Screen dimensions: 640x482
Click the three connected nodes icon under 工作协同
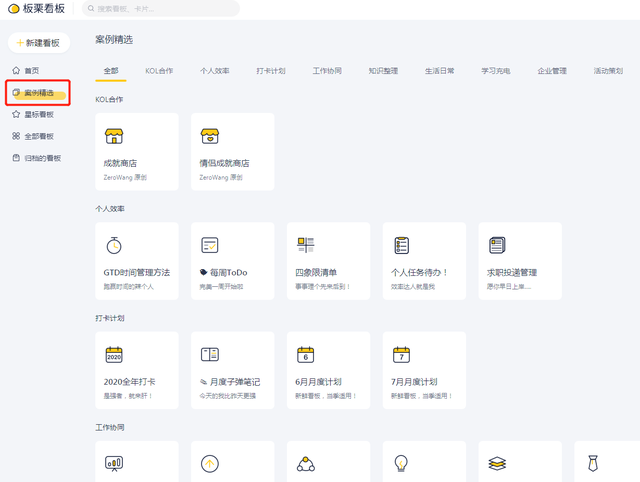pyautogui.click(x=306, y=464)
